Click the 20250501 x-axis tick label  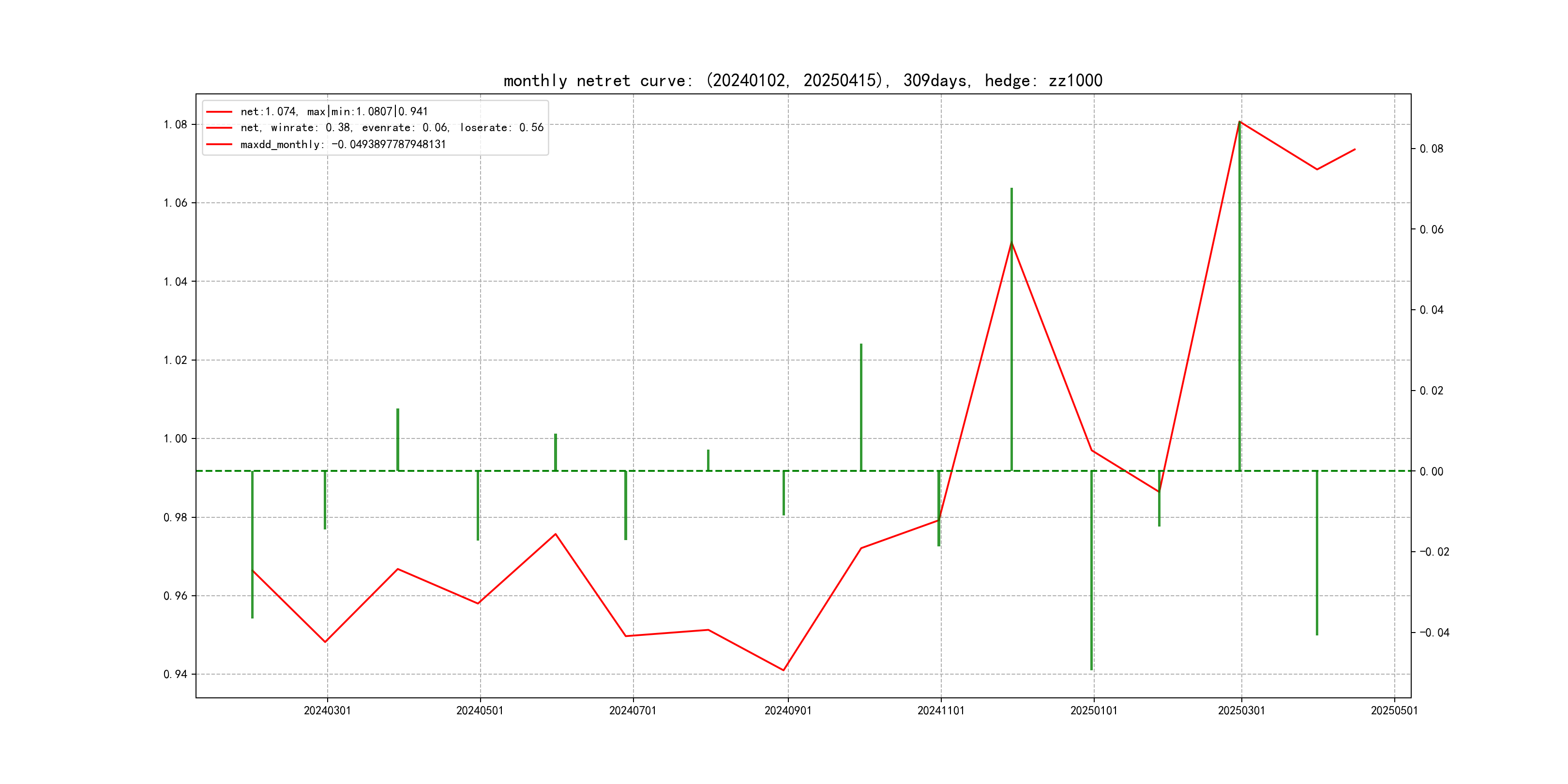coord(1394,711)
